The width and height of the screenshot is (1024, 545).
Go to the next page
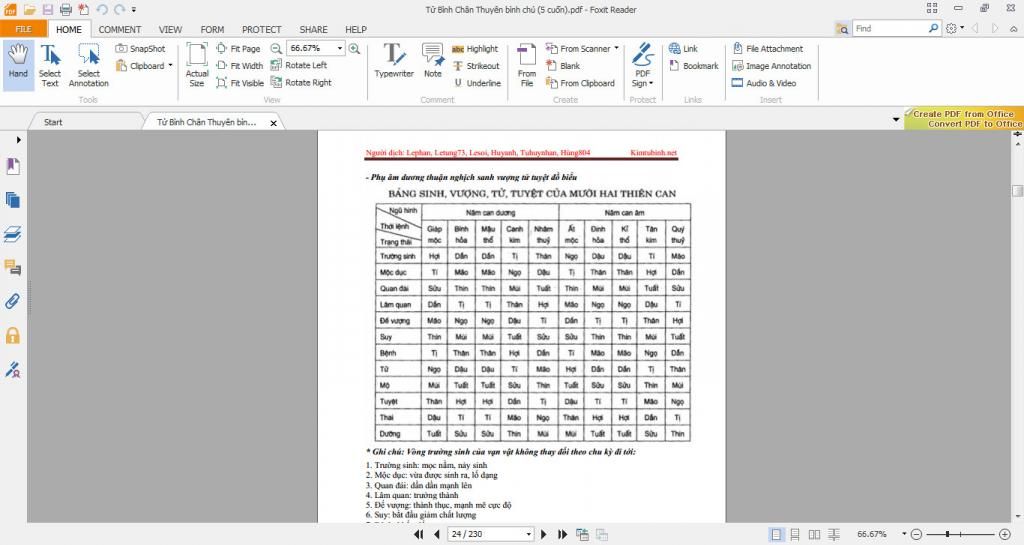click(543, 534)
